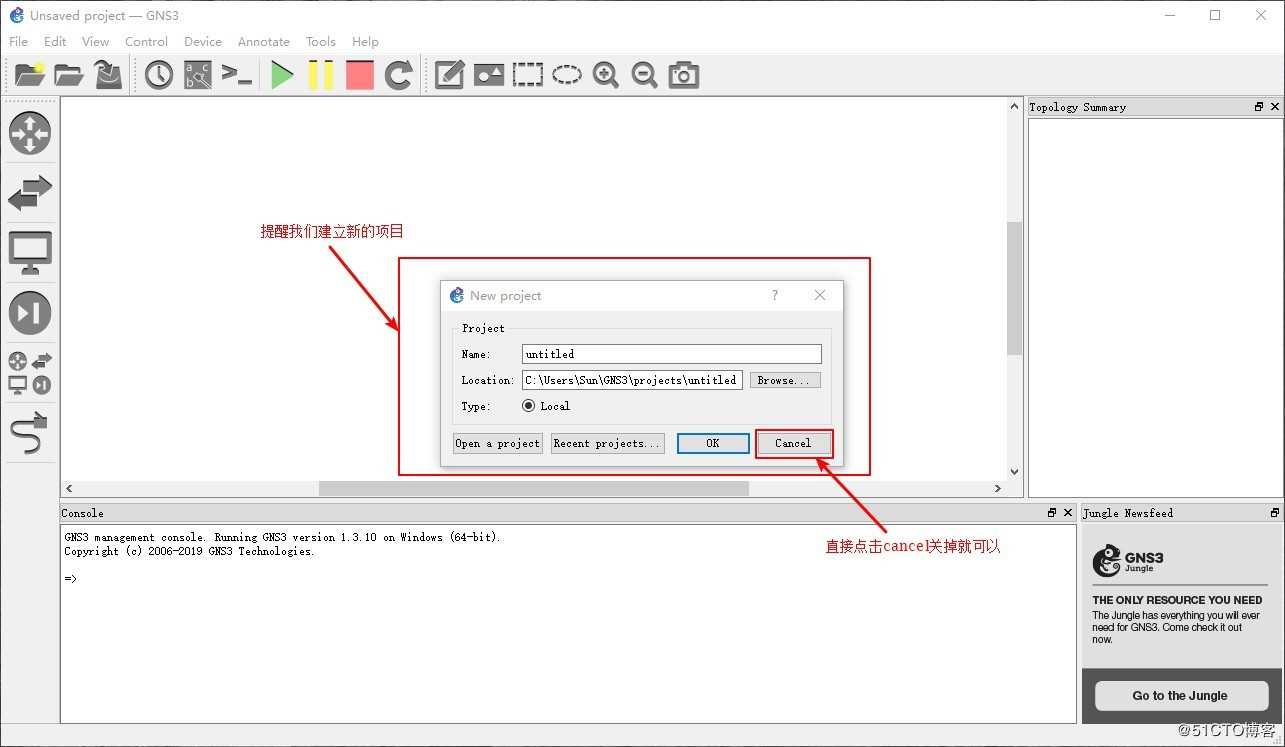This screenshot has width=1285, height=747.
Task: Open the Tools menu
Action: 320,41
